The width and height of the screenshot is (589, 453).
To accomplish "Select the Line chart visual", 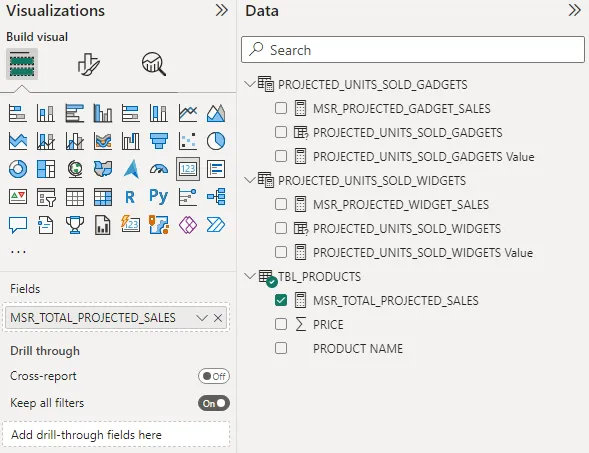I will point(188,113).
